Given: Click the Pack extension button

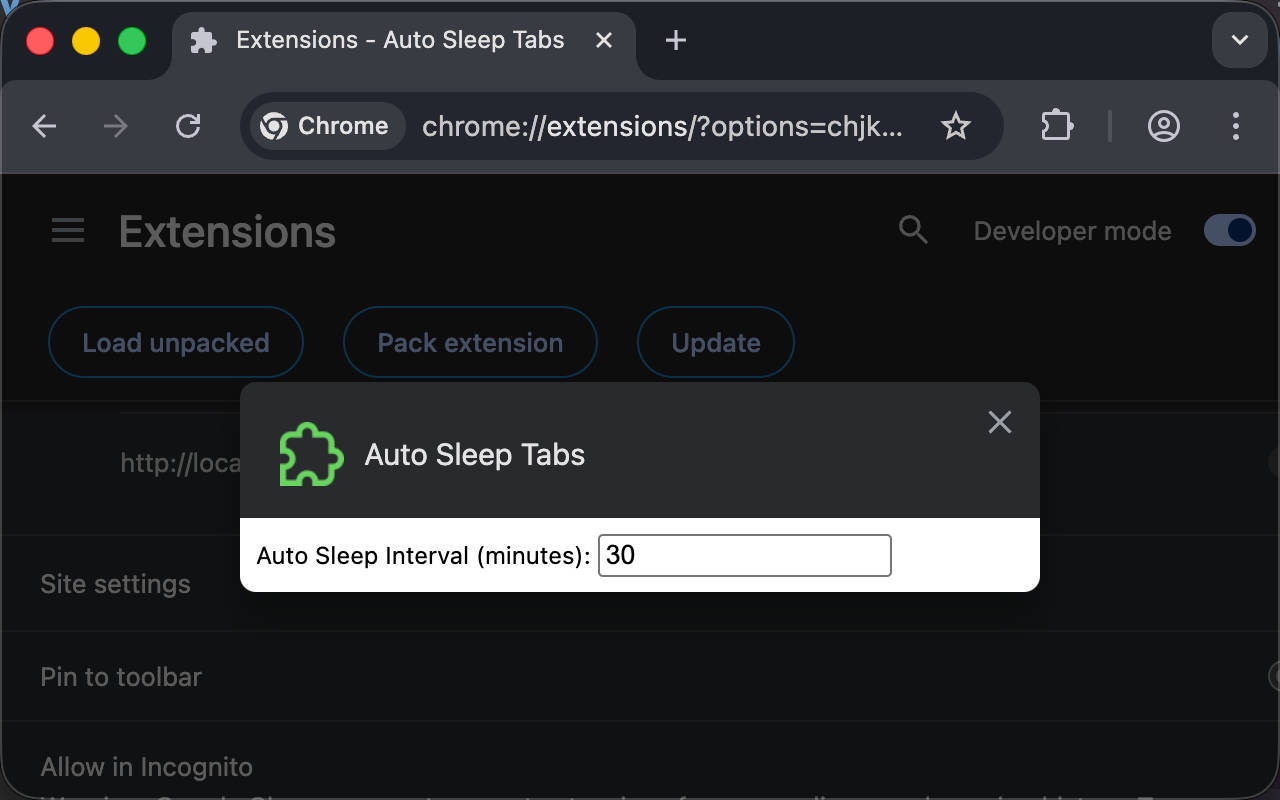Looking at the screenshot, I should (470, 343).
